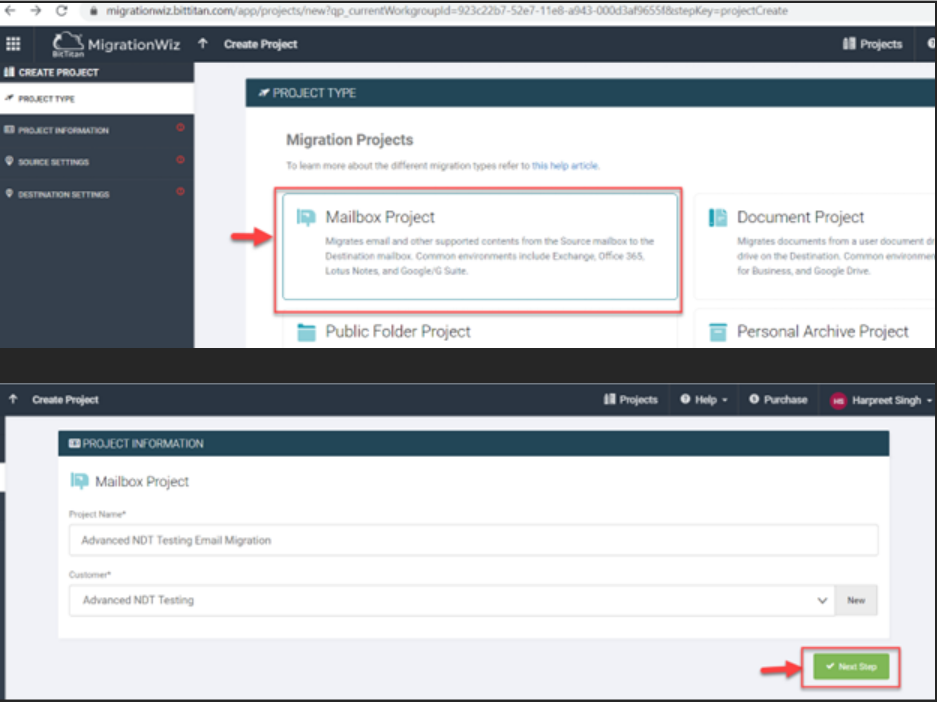Click the New customer button
This screenshot has width=937, height=702.
pos(856,600)
